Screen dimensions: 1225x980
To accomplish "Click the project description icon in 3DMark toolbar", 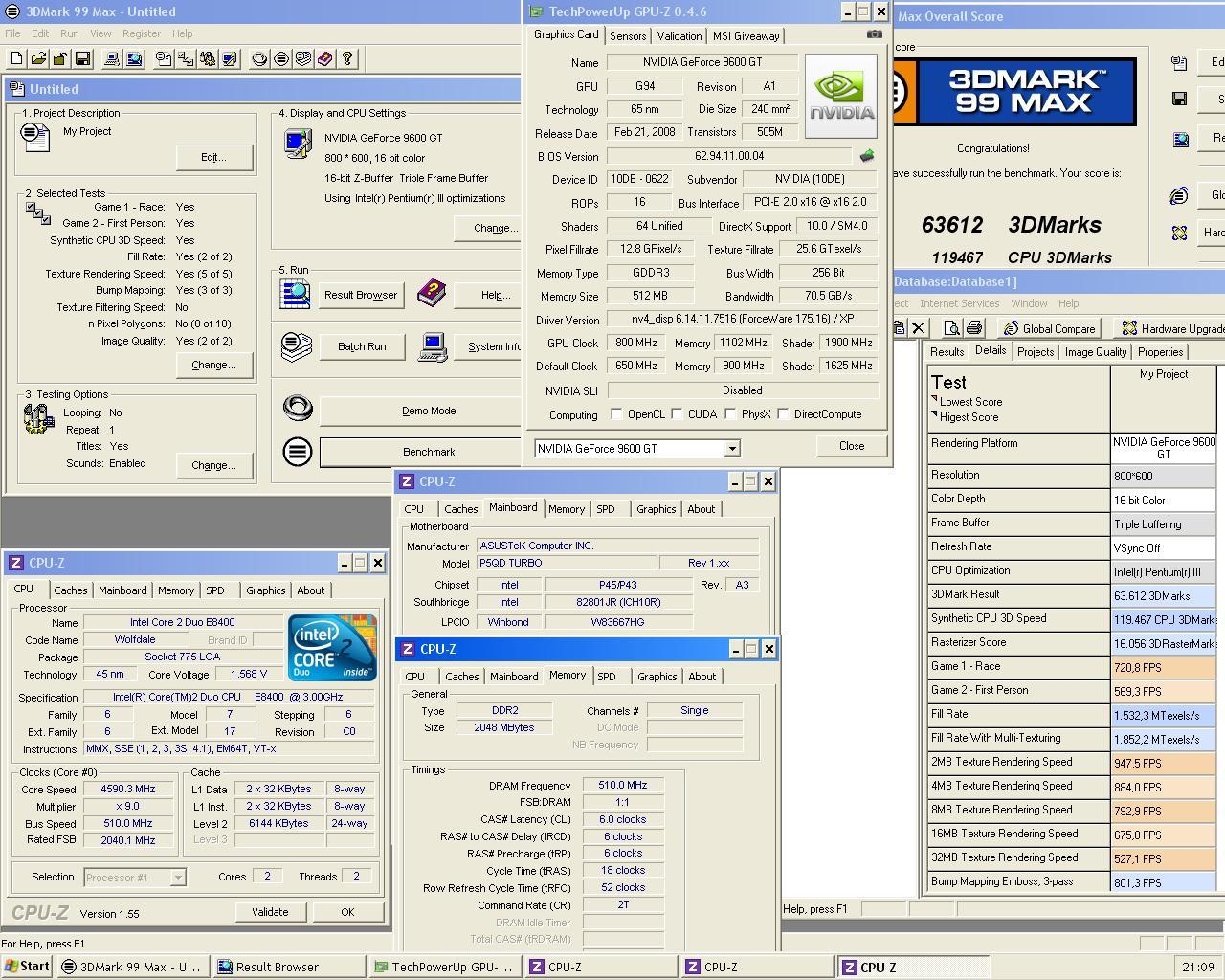I will [164, 59].
